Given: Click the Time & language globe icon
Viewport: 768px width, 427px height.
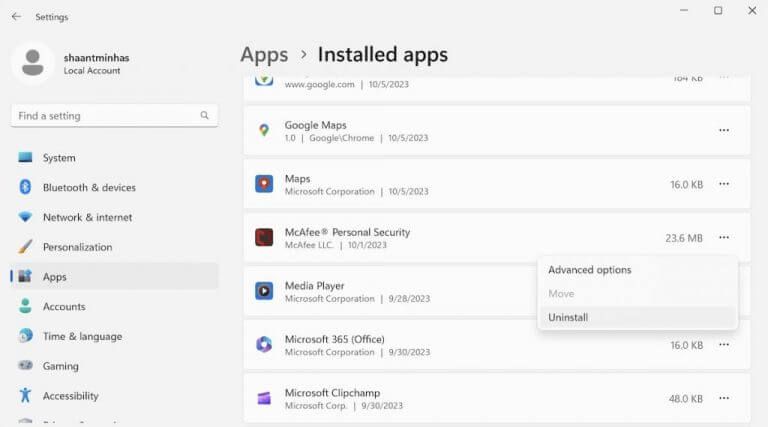Looking at the screenshot, I should point(25,336).
